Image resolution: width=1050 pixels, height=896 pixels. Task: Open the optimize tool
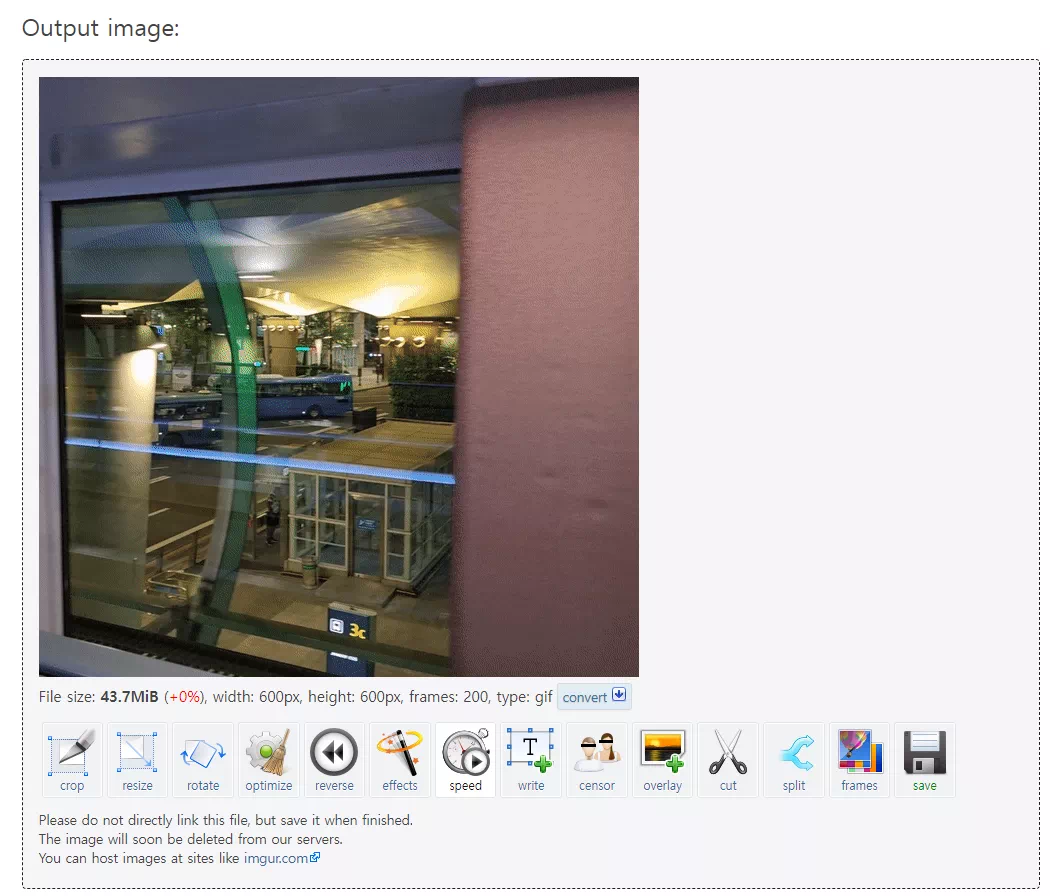click(269, 760)
